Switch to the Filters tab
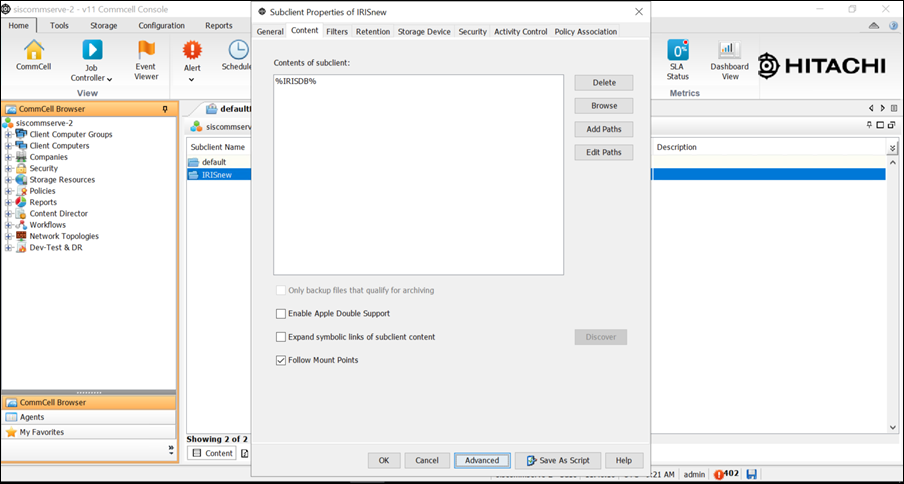This screenshot has height=484, width=904. pos(337,32)
